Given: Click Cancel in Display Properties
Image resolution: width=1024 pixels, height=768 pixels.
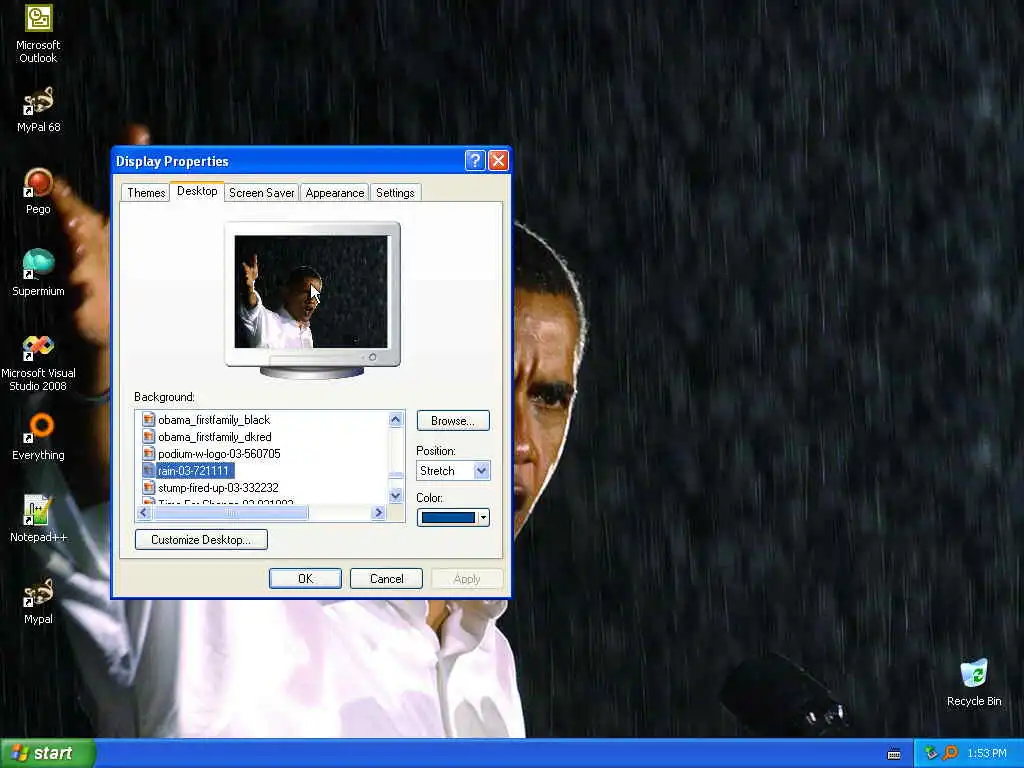Looking at the screenshot, I should pos(386,579).
